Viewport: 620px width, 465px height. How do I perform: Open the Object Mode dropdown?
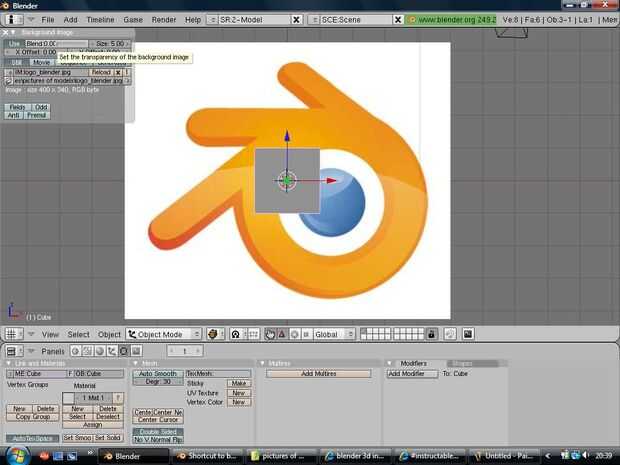tap(164, 334)
